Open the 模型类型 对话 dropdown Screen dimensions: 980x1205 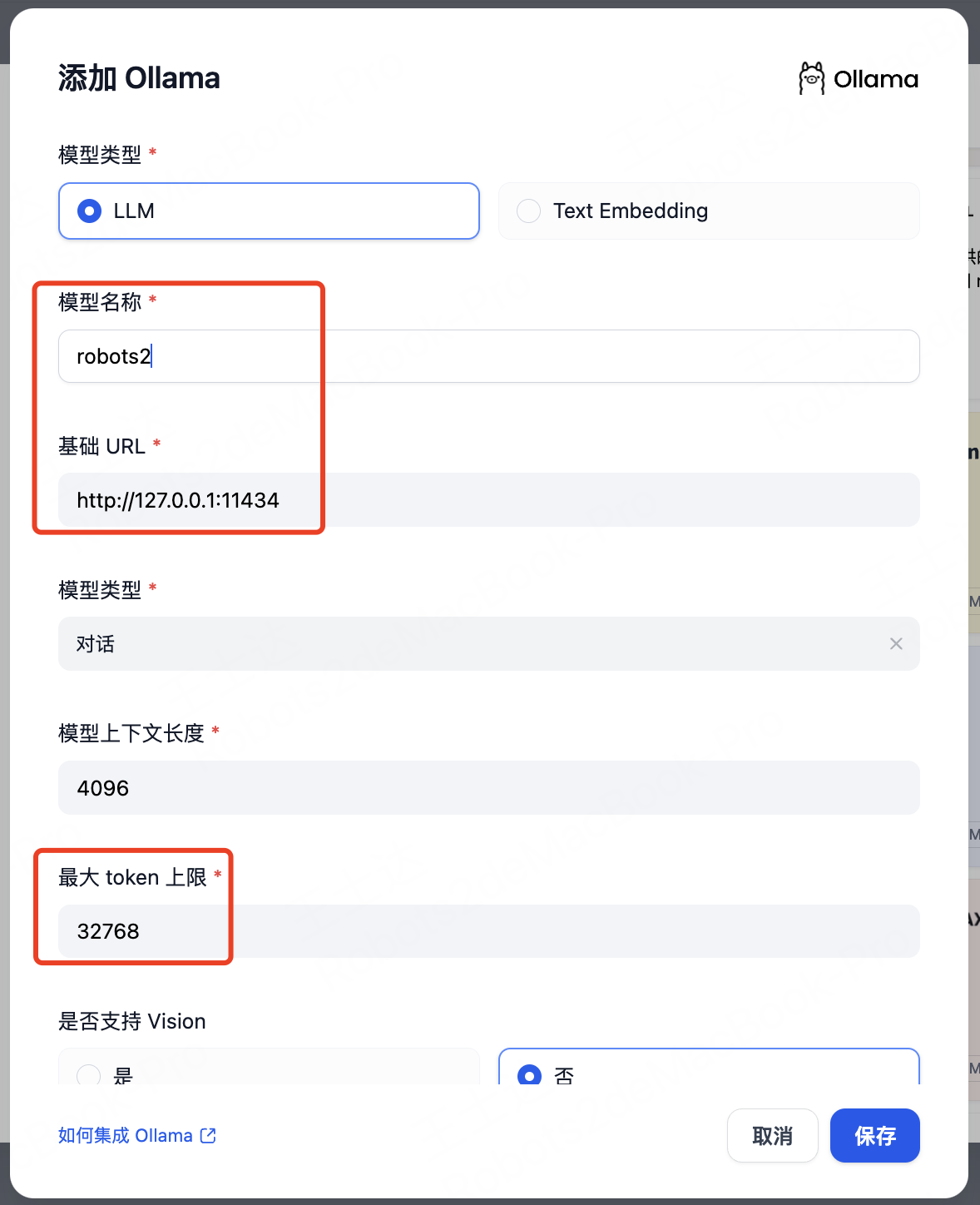[x=489, y=643]
